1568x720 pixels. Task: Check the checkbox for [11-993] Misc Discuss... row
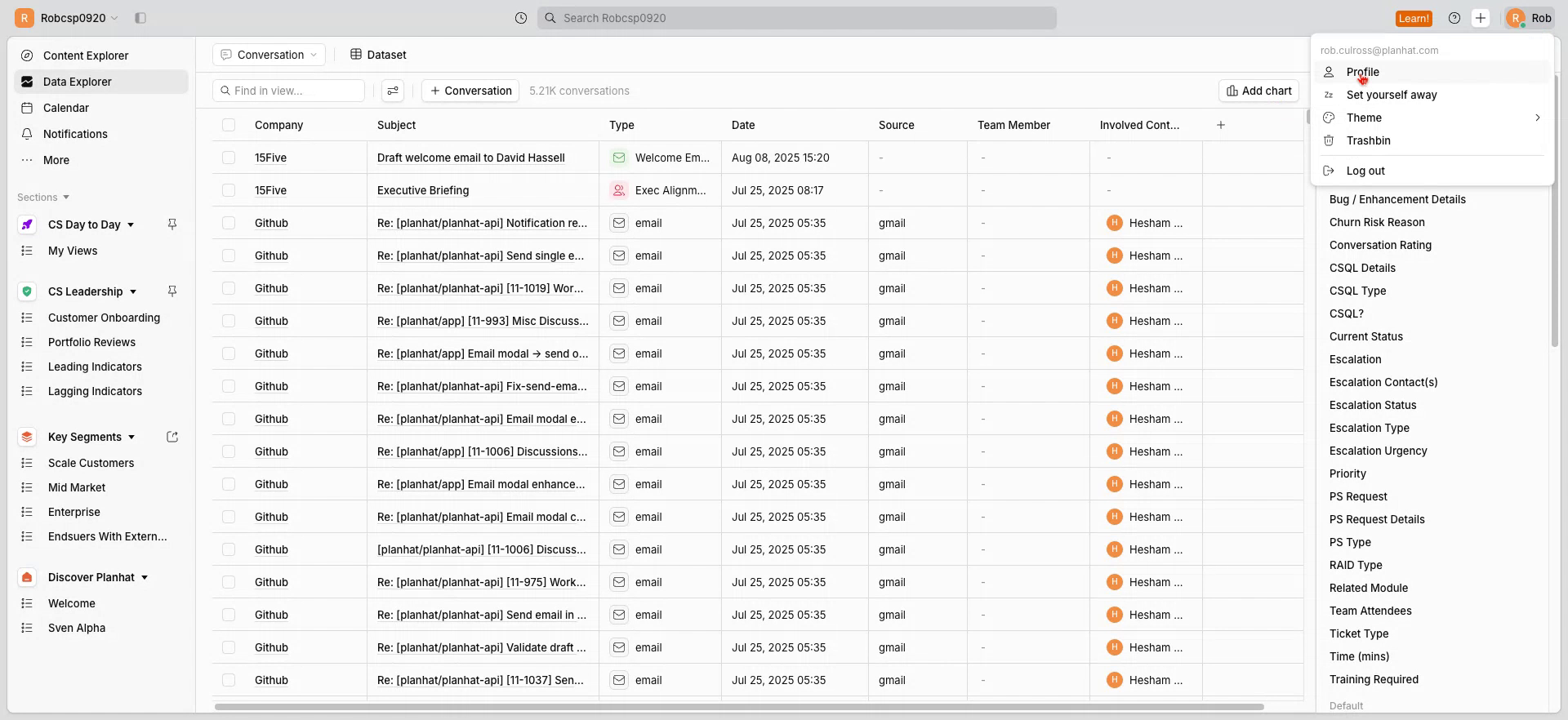click(229, 321)
